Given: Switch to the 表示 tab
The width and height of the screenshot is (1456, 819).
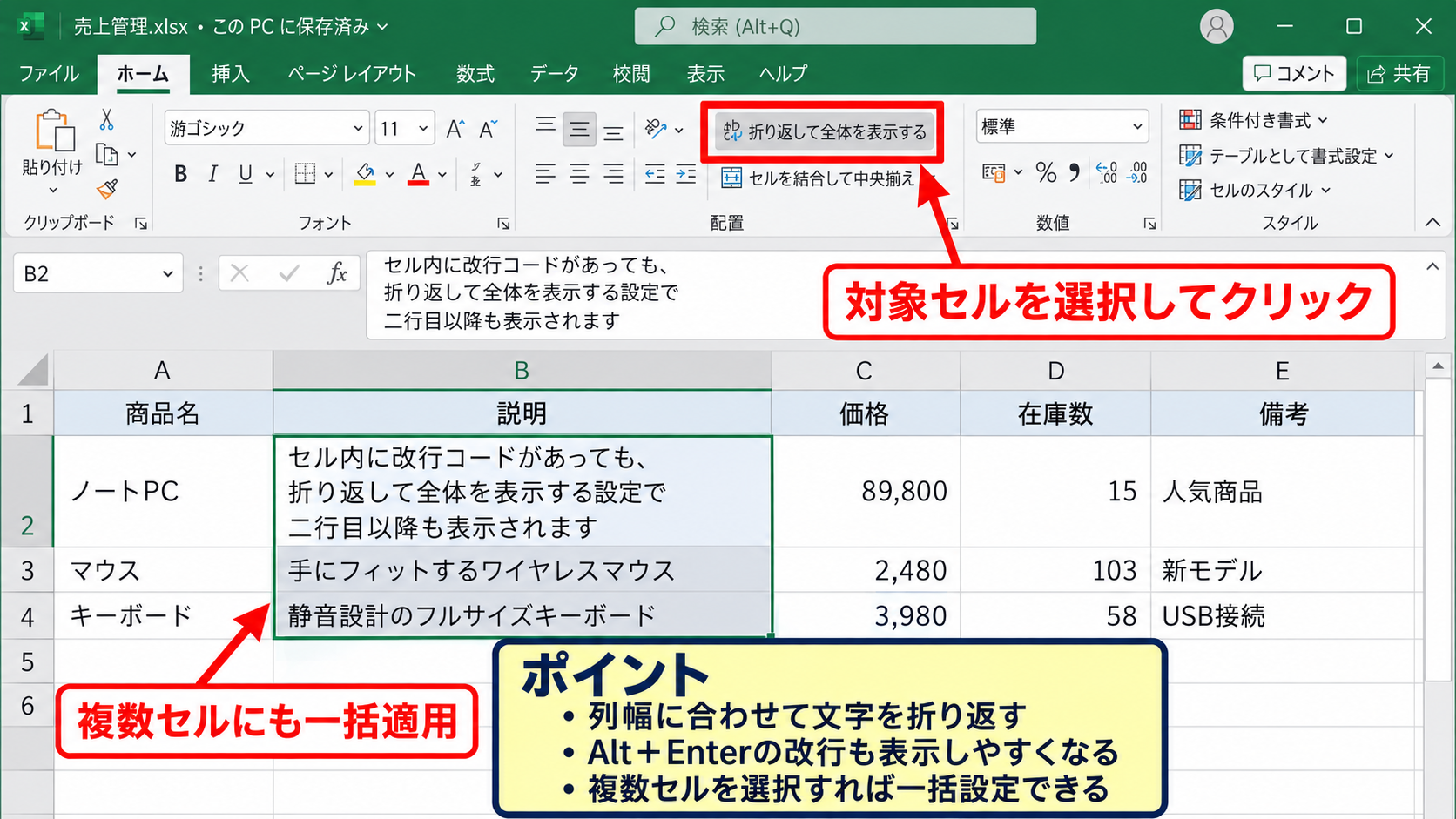Looking at the screenshot, I should 705,74.
